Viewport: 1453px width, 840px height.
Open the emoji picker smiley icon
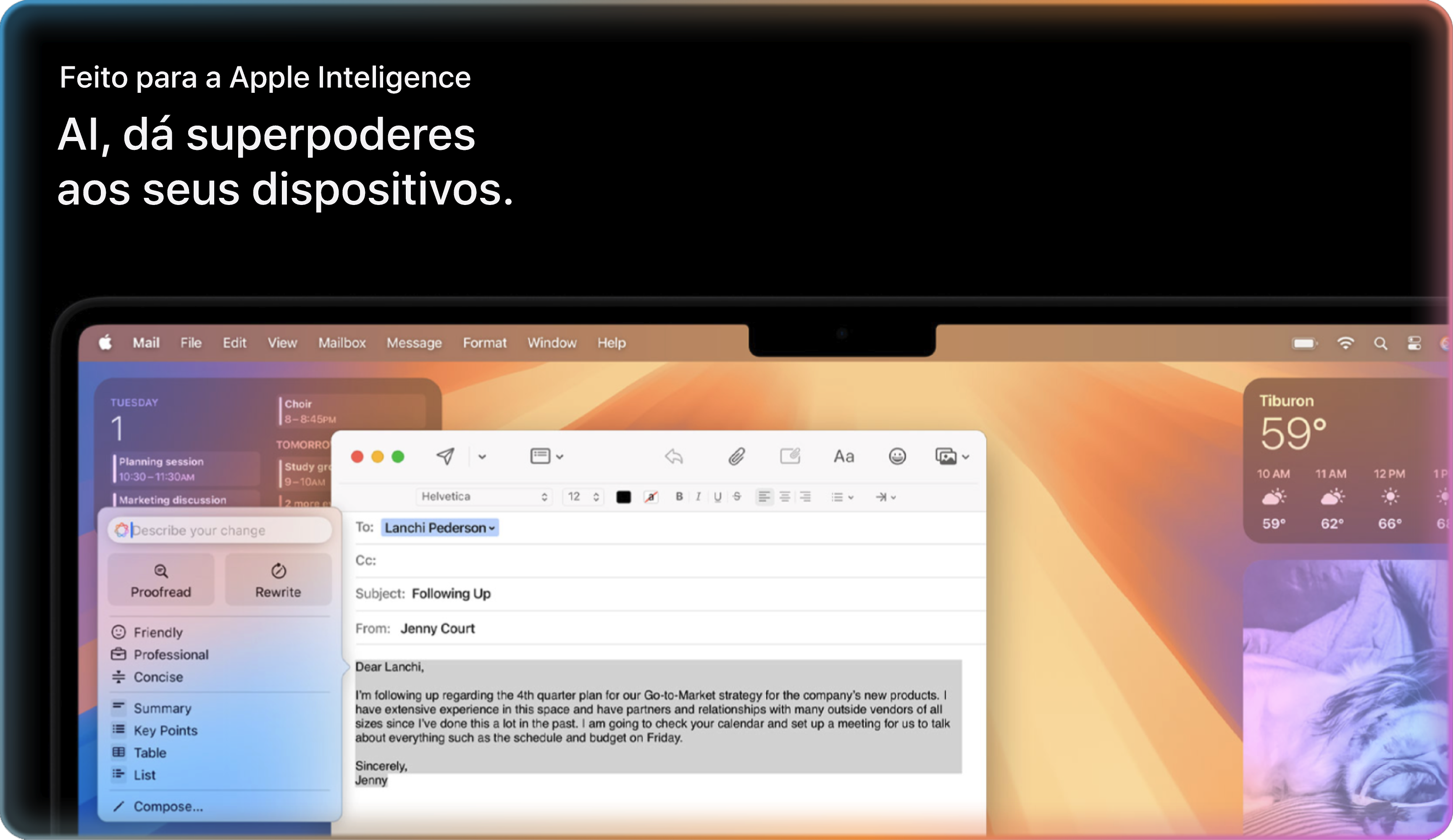[897, 457]
